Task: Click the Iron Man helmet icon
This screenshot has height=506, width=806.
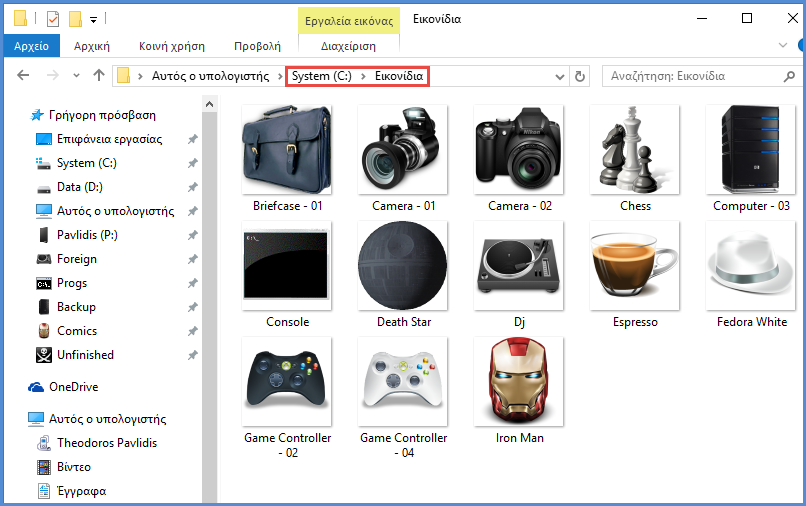Action: coord(519,382)
